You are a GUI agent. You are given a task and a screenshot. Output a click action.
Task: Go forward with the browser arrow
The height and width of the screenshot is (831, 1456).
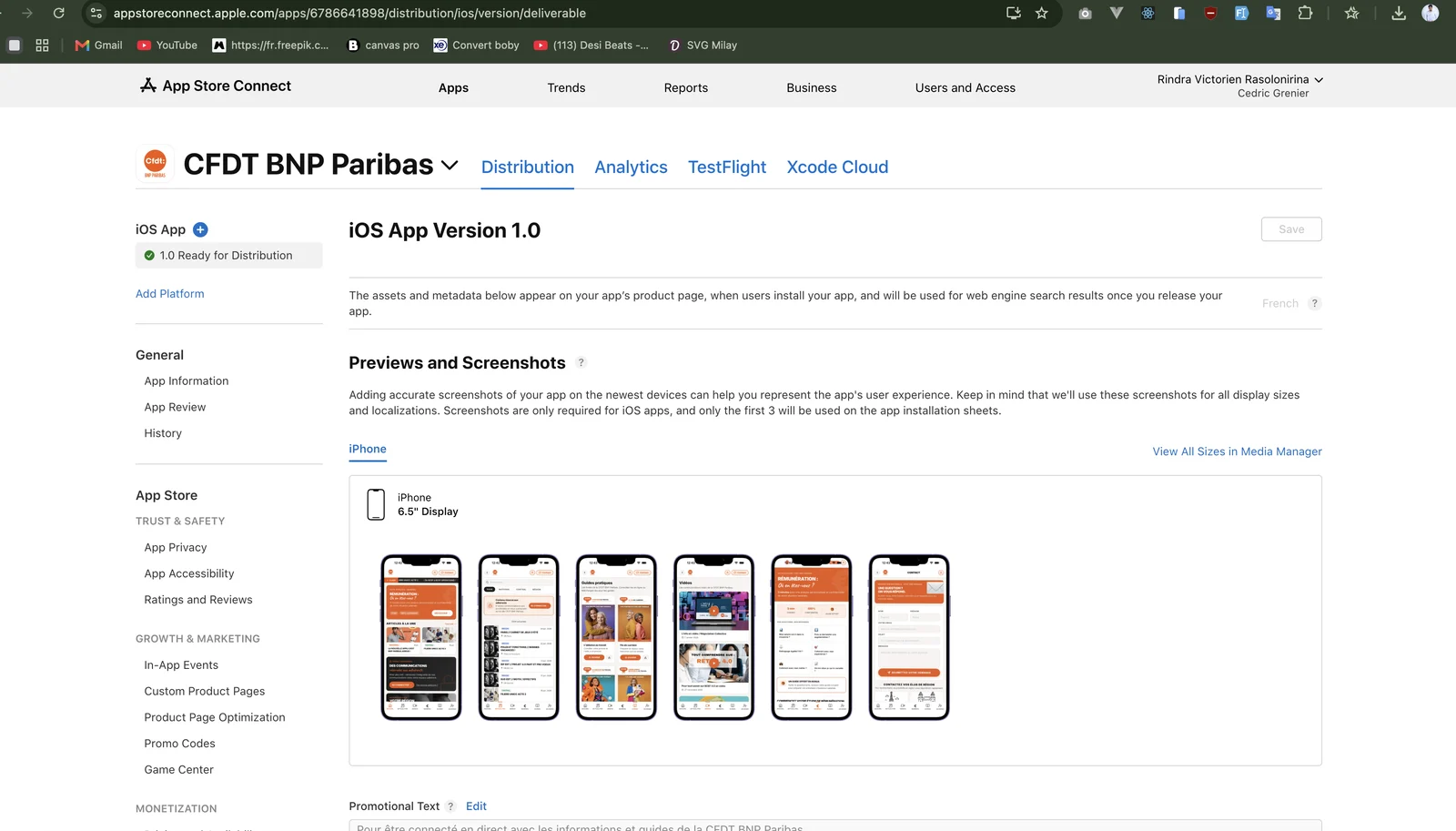27,13
